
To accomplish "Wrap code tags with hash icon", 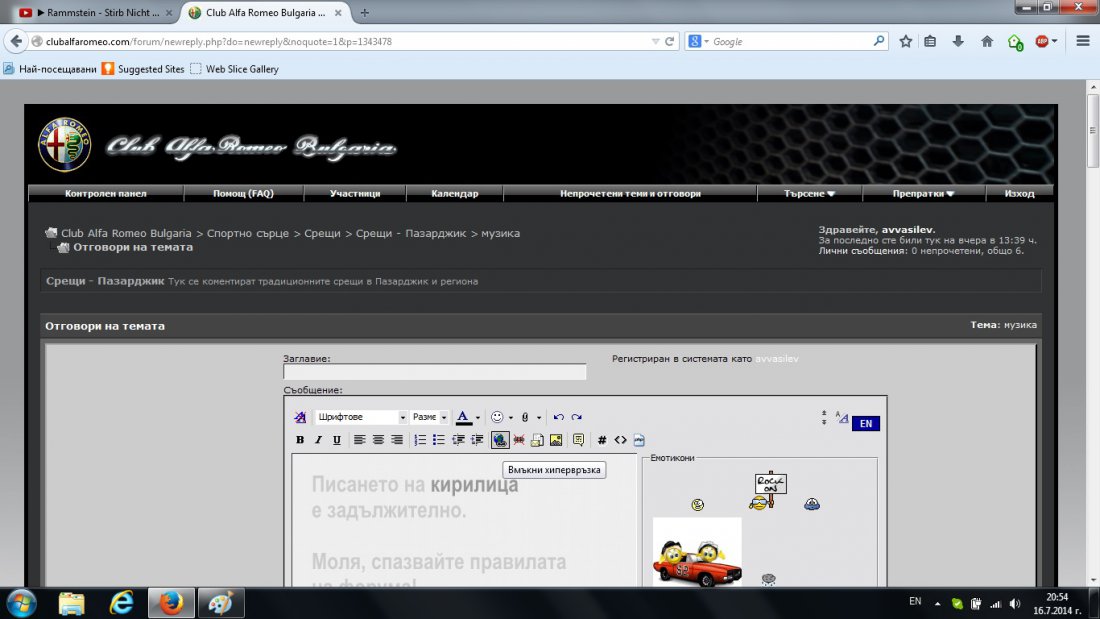I will (x=602, y=440).
